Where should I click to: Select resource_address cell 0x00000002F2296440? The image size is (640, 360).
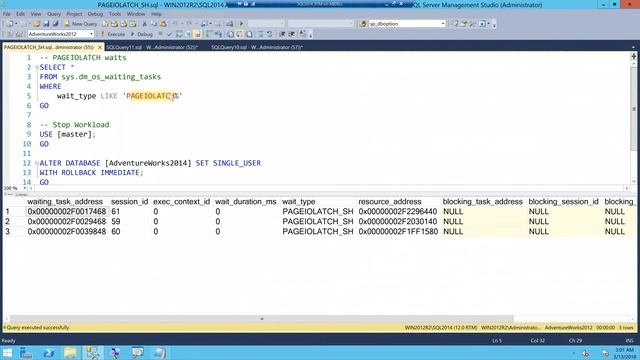[398, 211]
